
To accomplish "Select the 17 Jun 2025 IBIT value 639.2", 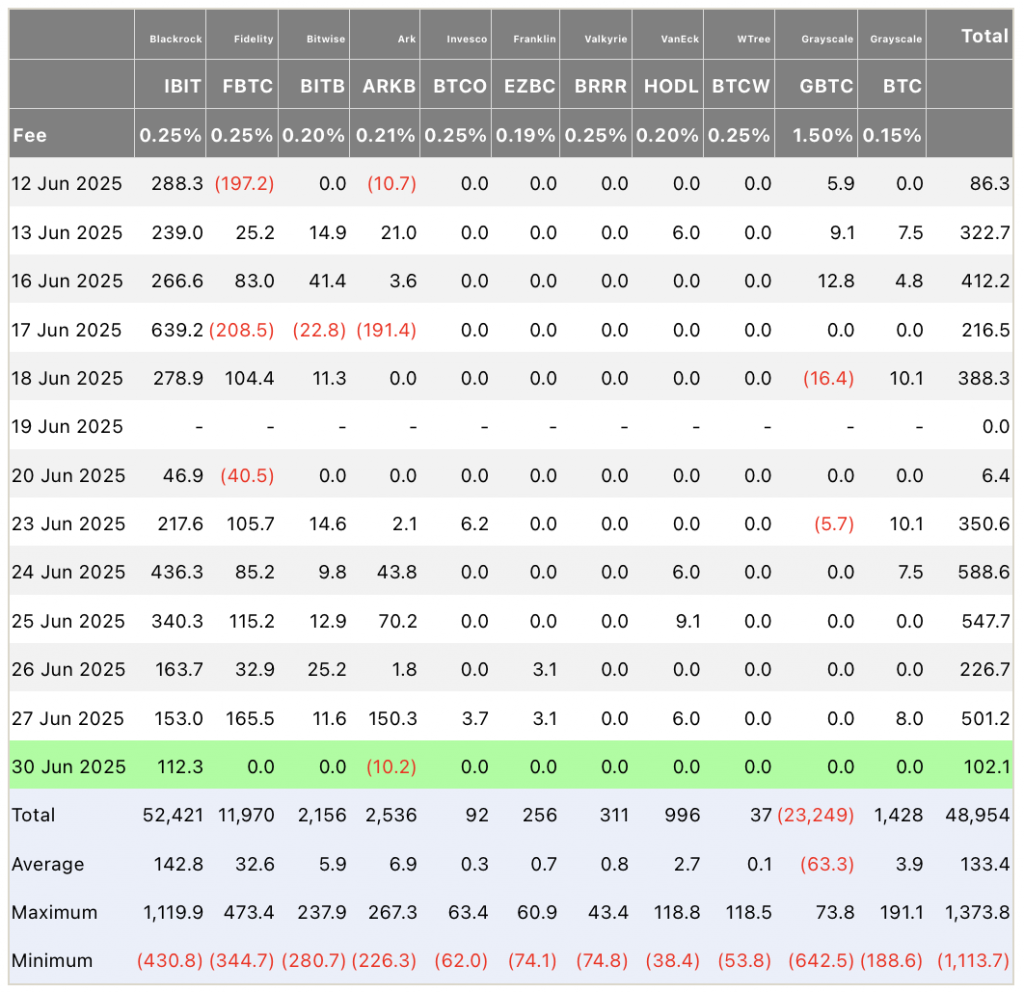I will (177, 330).
